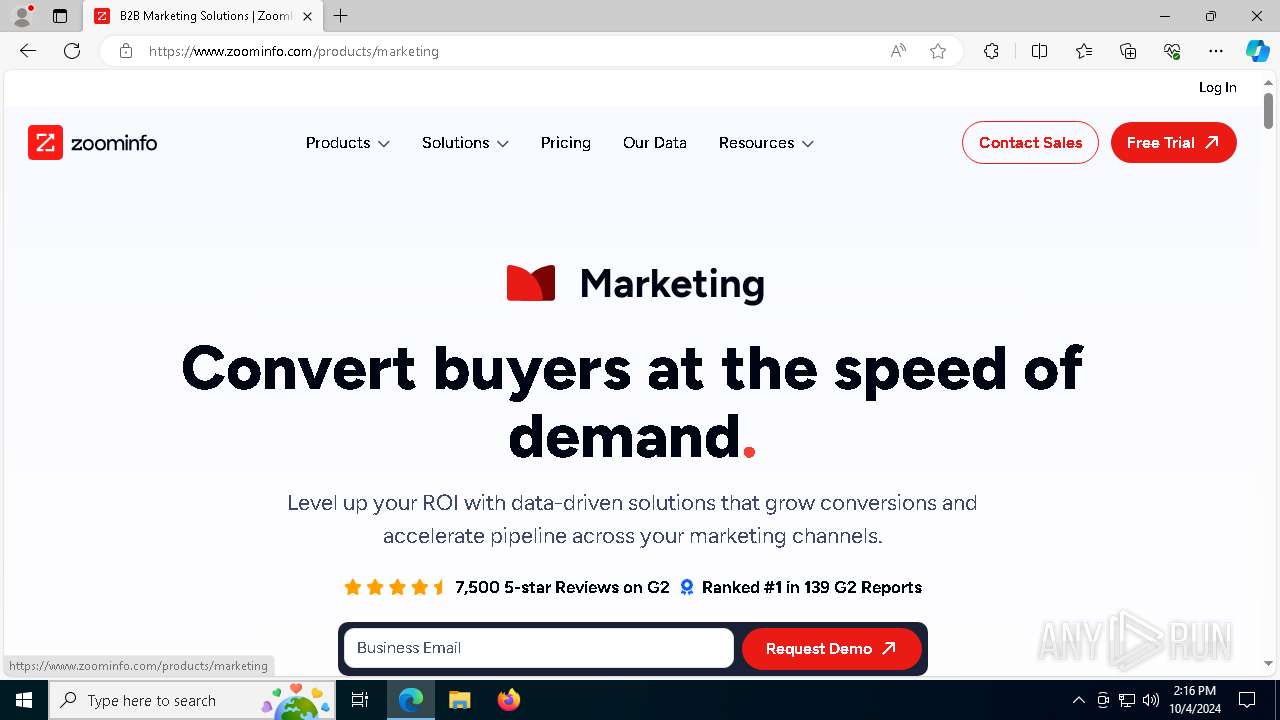Screen dimensions: 1280x720
Task: Toggle Split screen view
Action: [1039, 51]
